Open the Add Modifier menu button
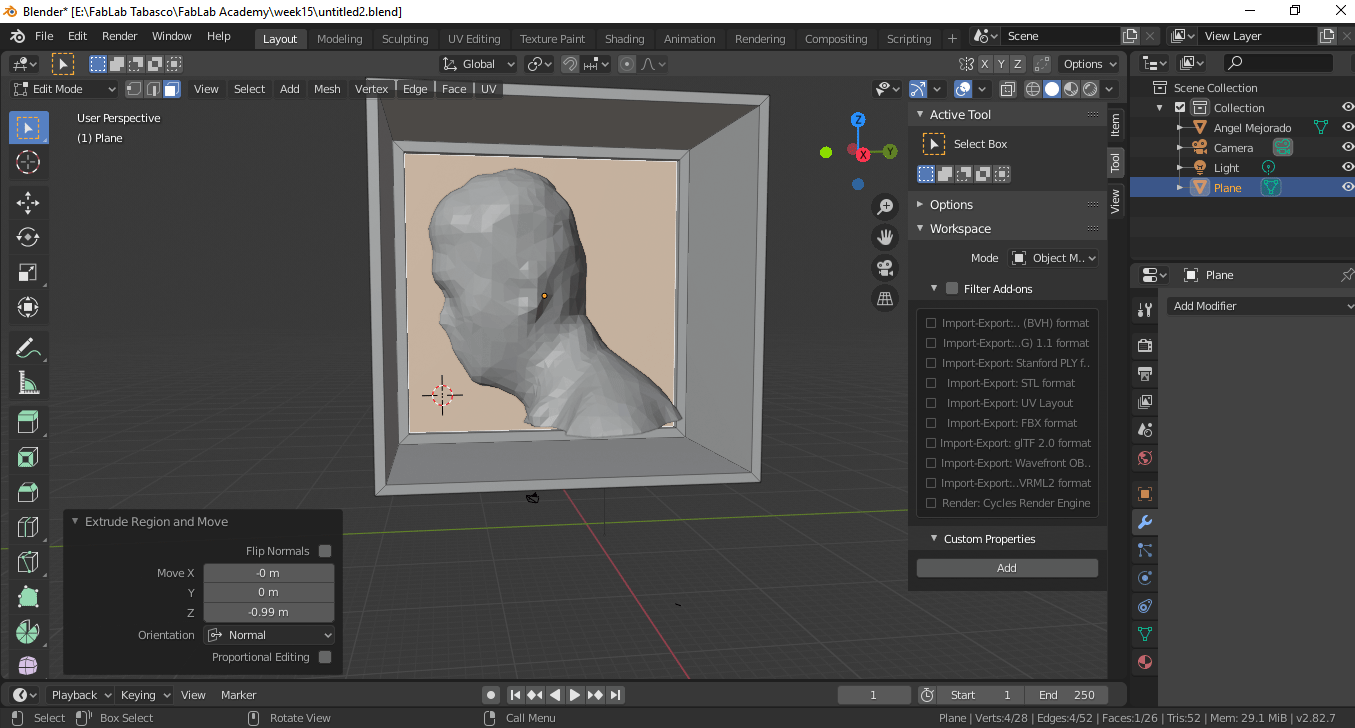The width and height of the screenshot is (1355, 728). (1260, 306)
